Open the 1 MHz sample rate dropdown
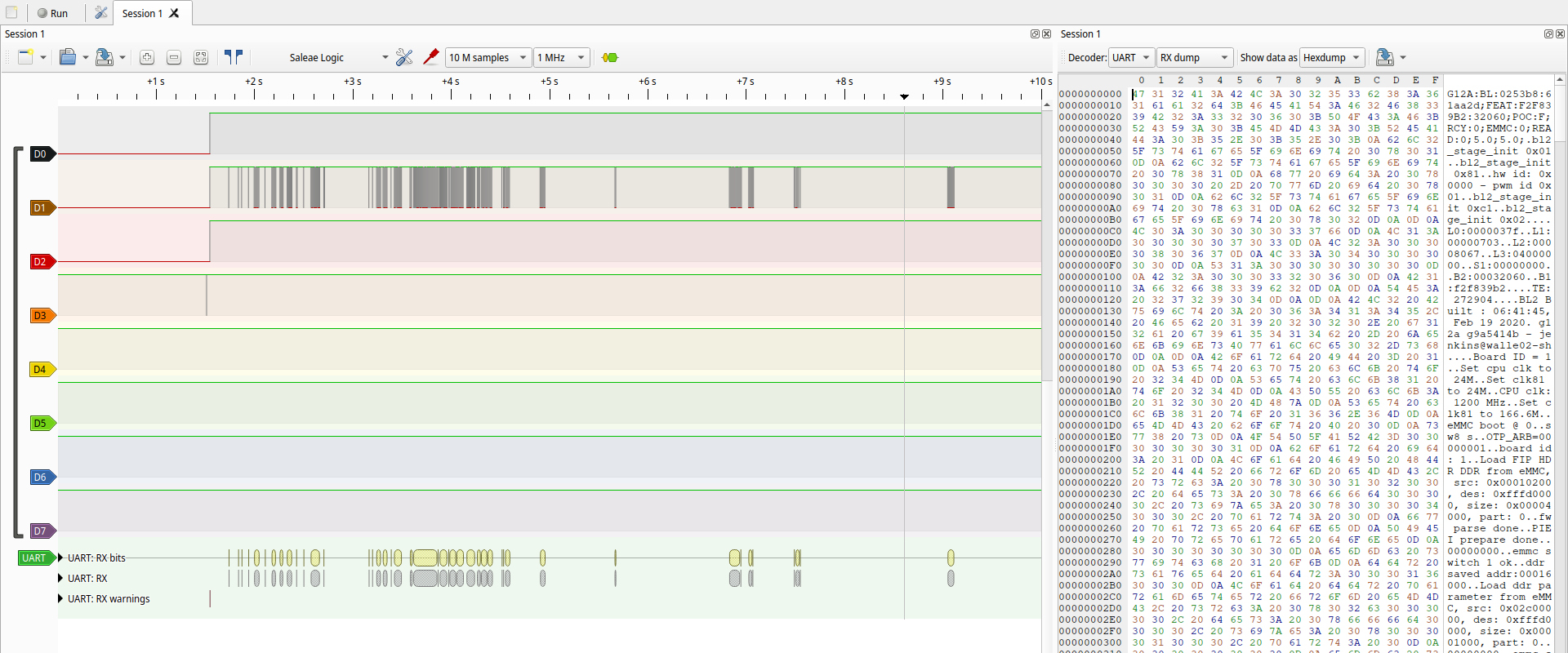 point(562,57)
